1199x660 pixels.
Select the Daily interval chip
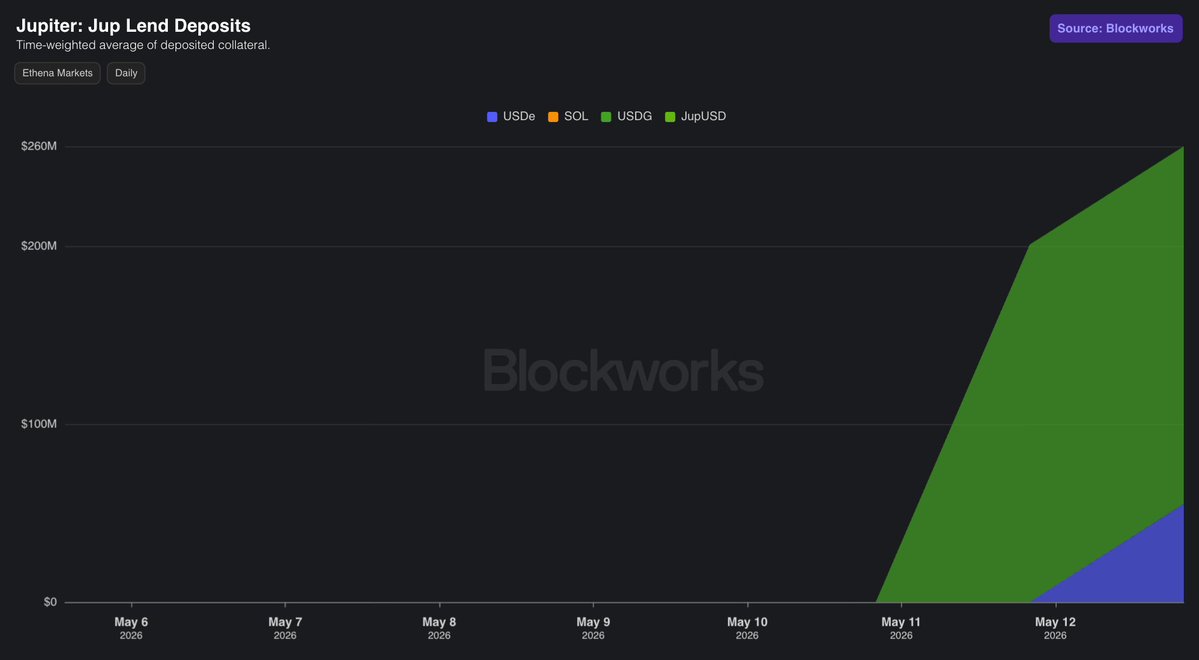[126, 73]
